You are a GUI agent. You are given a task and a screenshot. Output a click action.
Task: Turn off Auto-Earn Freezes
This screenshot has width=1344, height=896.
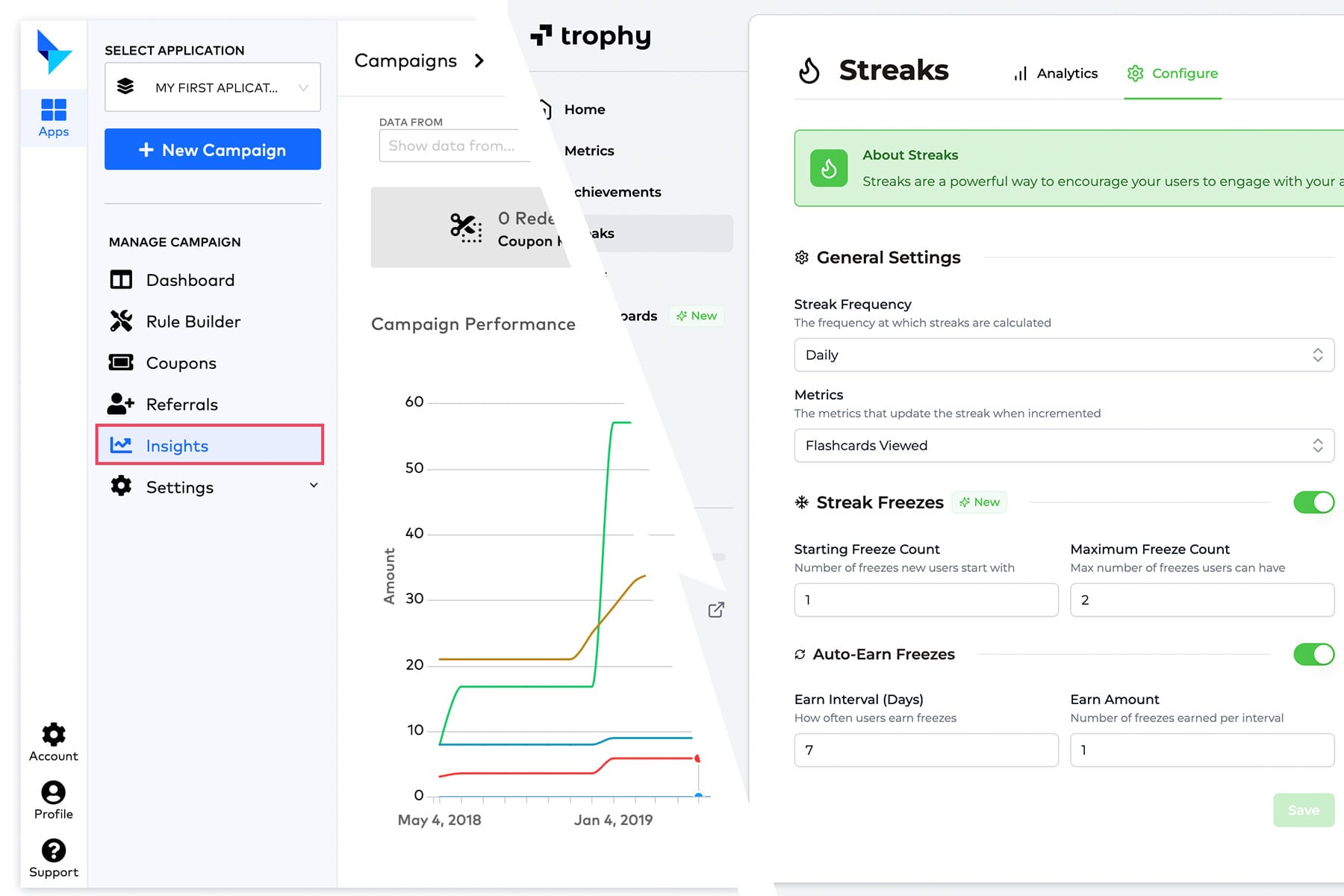tap(1314, 654)
